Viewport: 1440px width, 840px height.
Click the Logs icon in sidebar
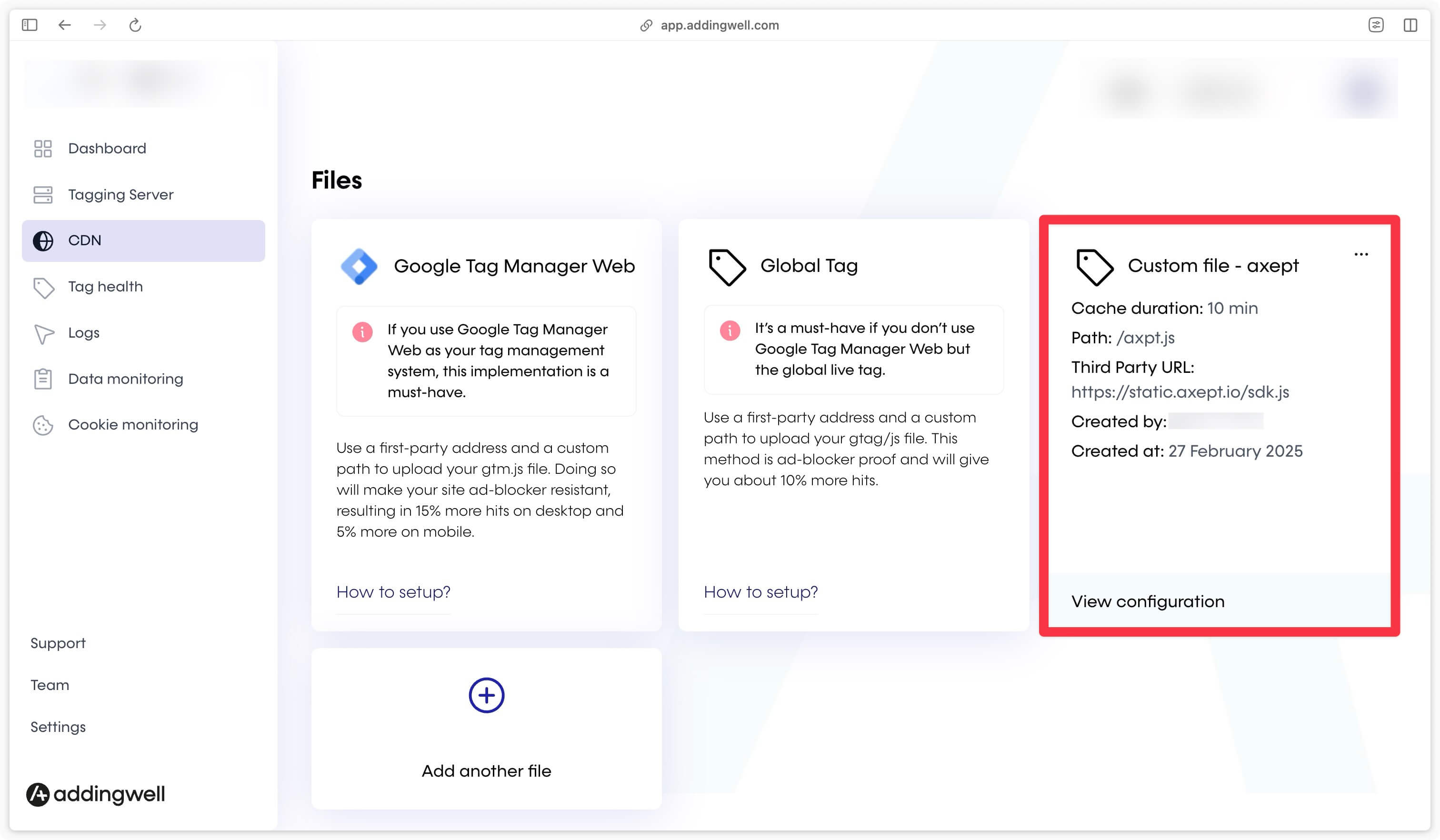pos(44,333)
